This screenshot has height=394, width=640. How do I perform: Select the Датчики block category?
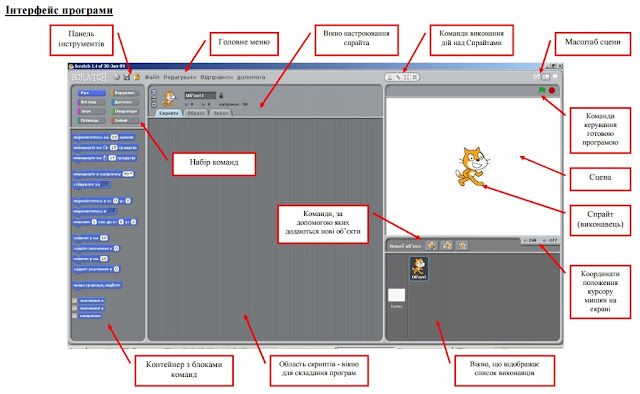[125, 102]
